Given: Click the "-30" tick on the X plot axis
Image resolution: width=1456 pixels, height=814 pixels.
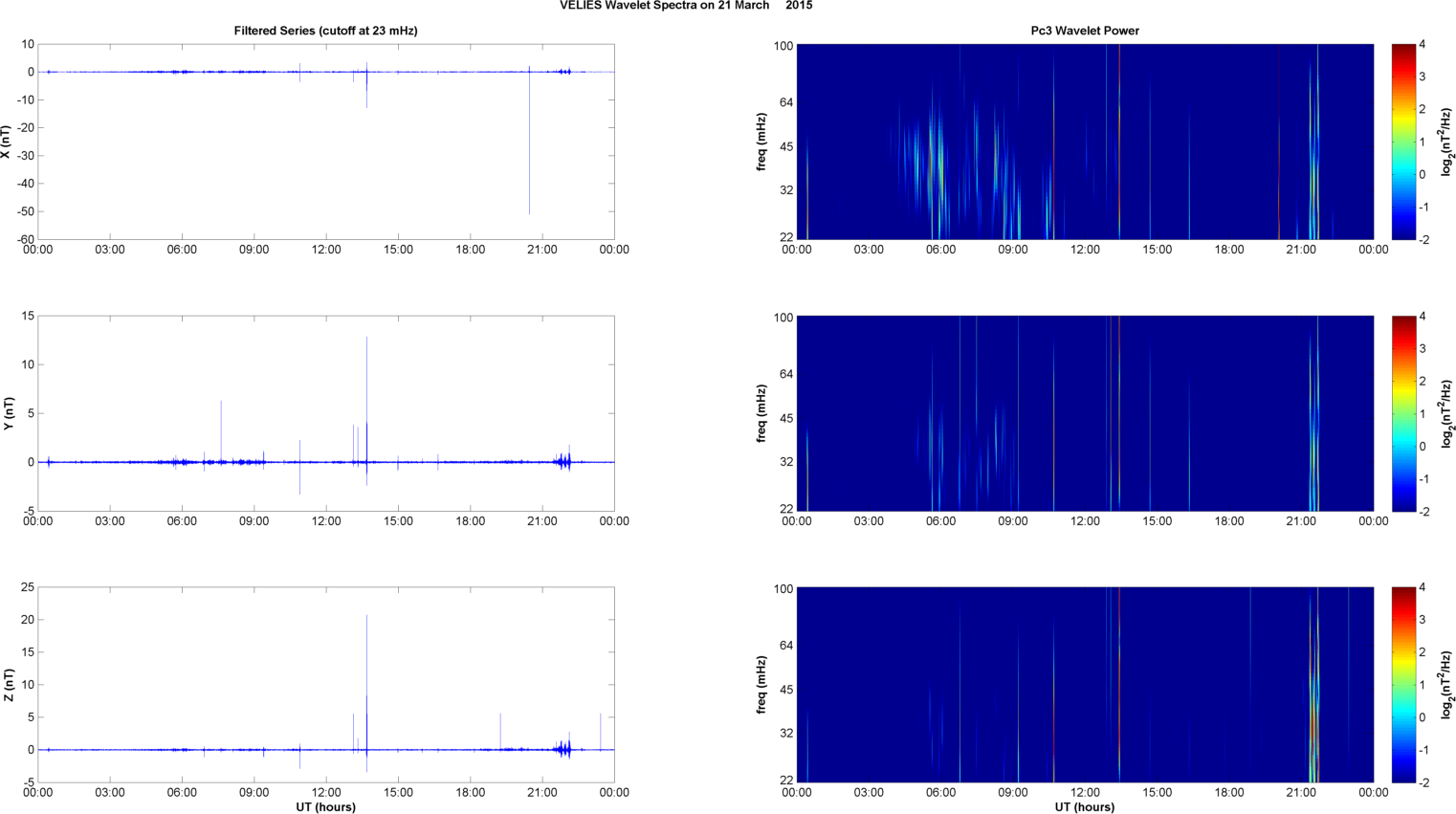Looking at the screenshot, I should click(24, 156).
